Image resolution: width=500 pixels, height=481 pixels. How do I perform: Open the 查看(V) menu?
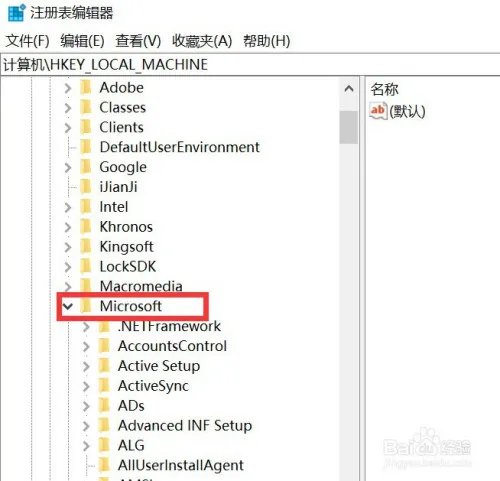tap(138, 41)
